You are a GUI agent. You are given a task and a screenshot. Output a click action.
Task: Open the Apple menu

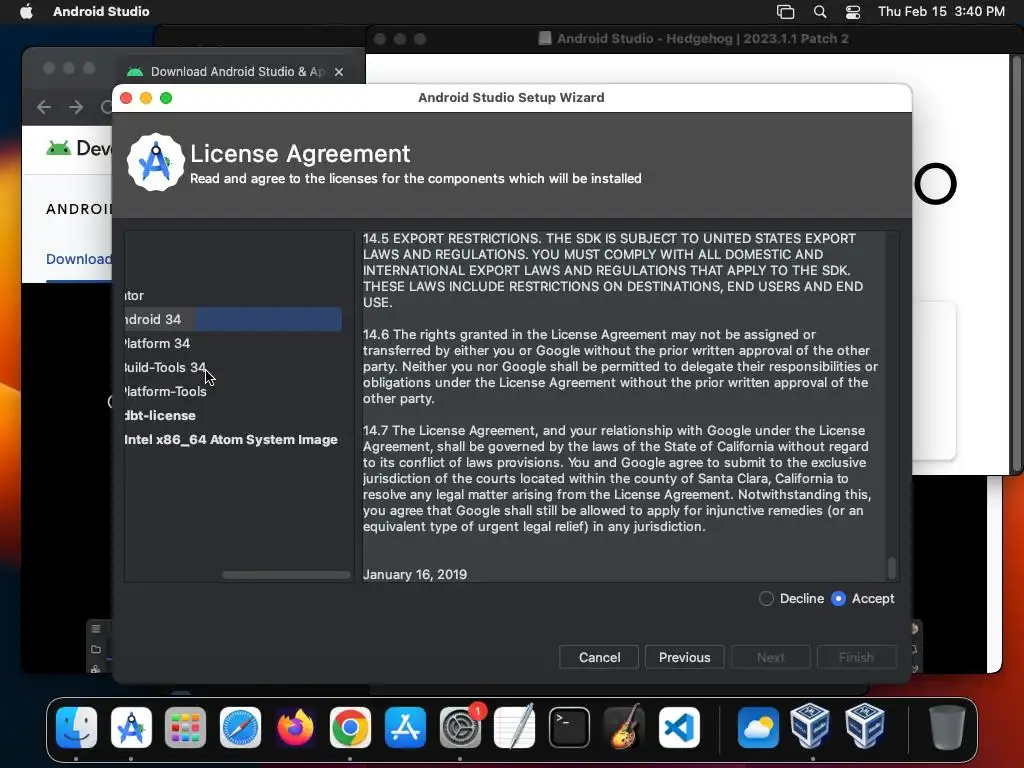26,11
